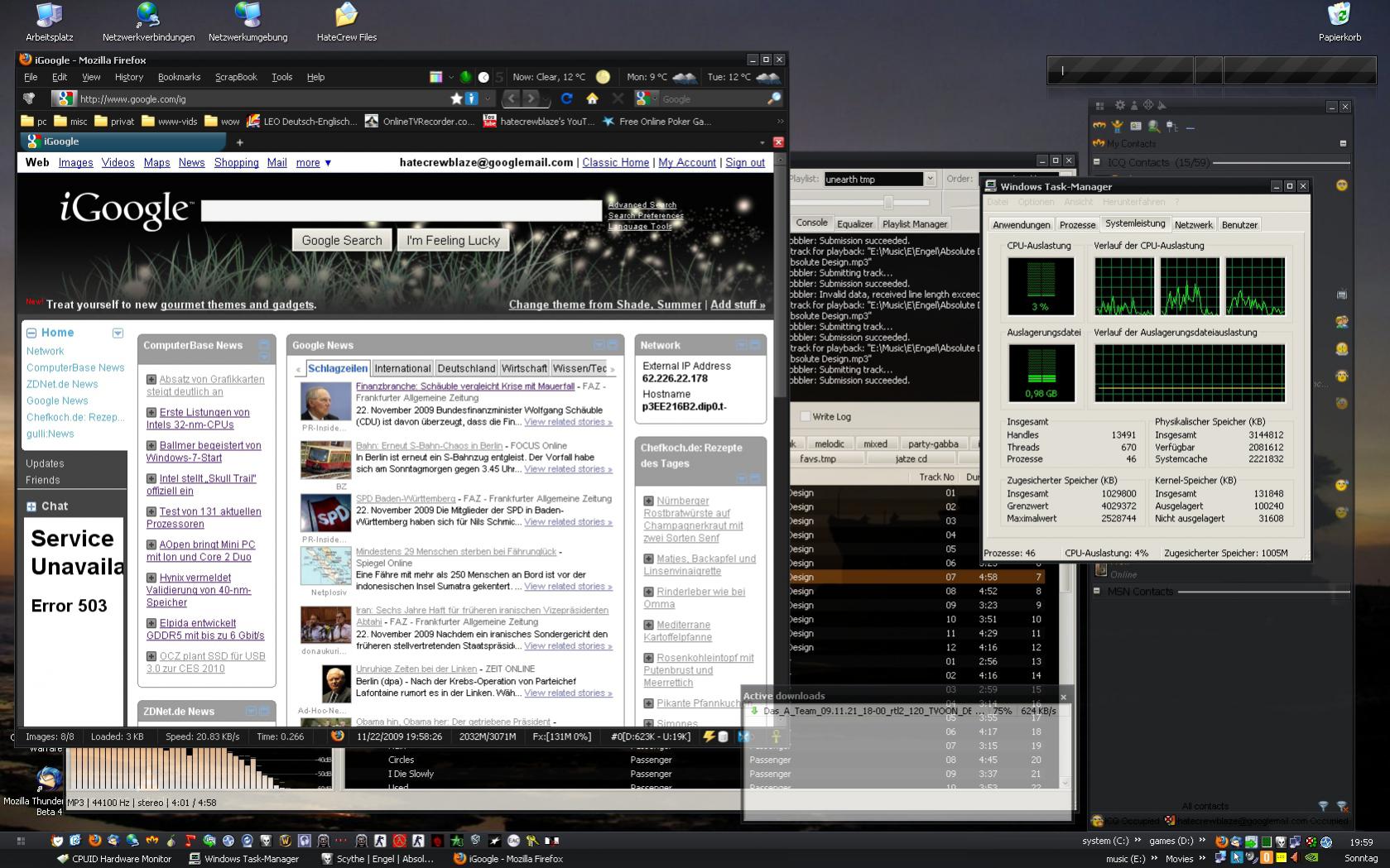This screenshot has width=1390, height=868.
Task: Open the Finanzbranche Schäuble headline
Action: click(465, 386)
